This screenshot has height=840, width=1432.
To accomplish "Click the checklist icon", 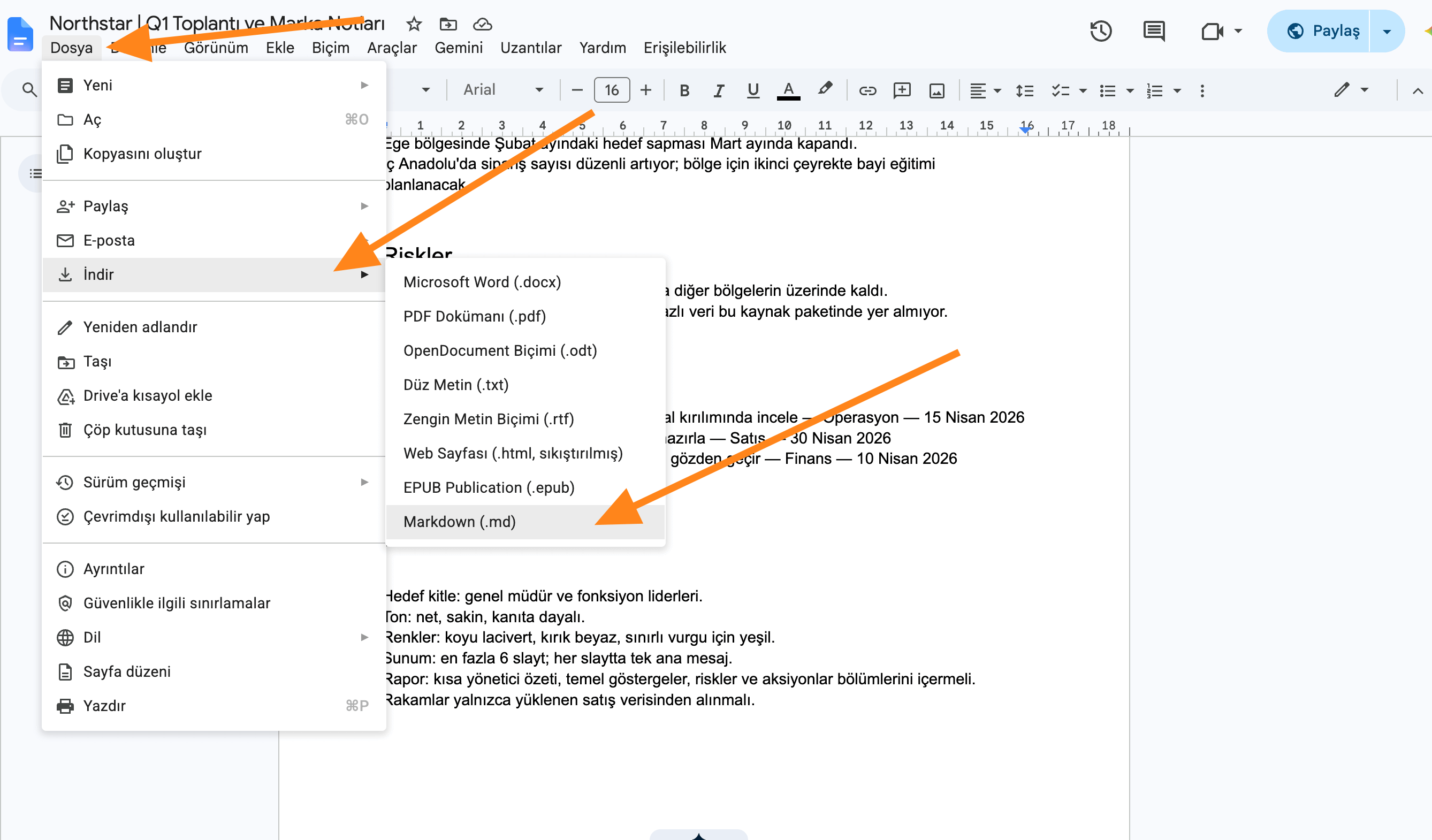I will tap(1061, 90).
